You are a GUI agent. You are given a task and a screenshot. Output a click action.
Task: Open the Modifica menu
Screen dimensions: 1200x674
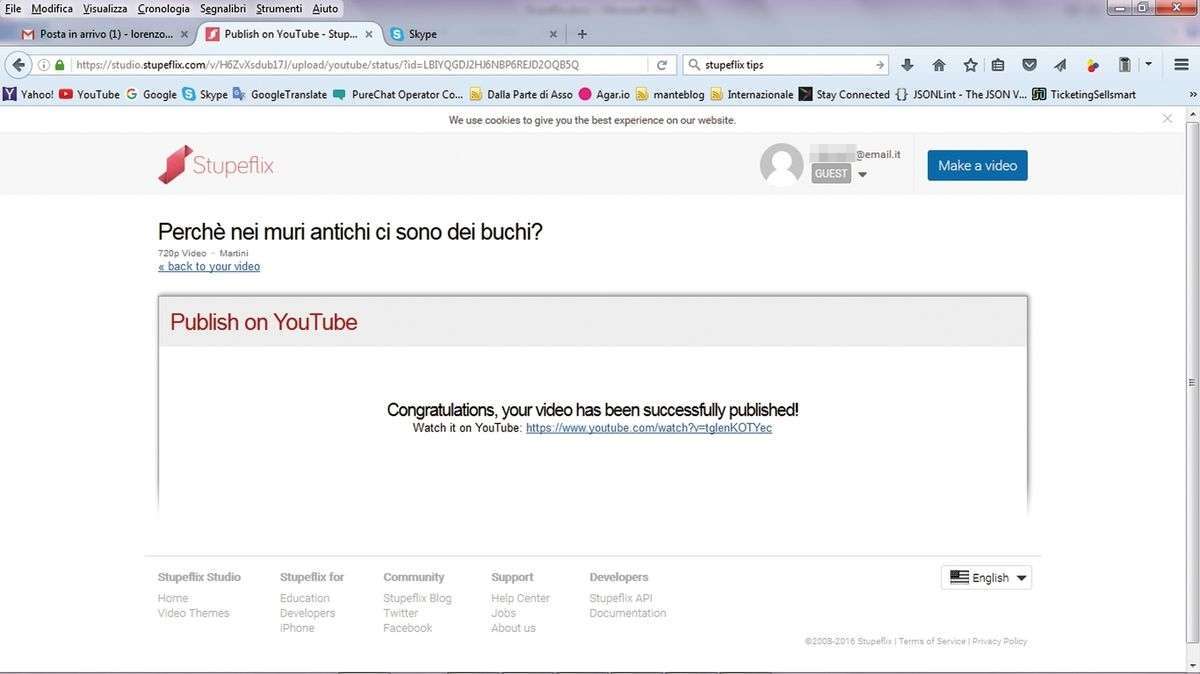pyautogui.click(x=52, y=8)
